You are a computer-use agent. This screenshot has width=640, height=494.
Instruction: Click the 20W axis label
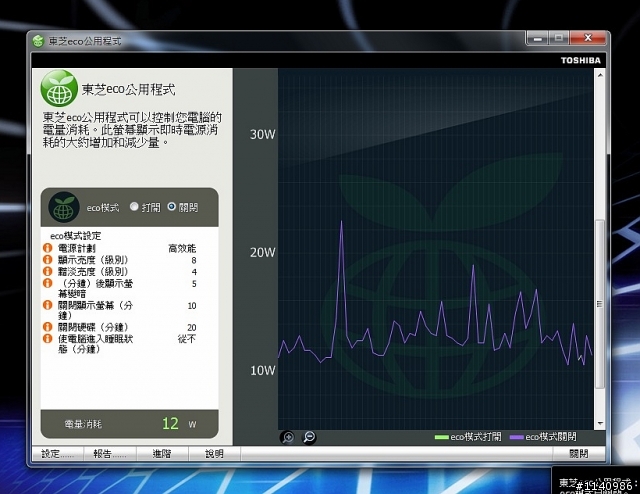pos(262,252)
